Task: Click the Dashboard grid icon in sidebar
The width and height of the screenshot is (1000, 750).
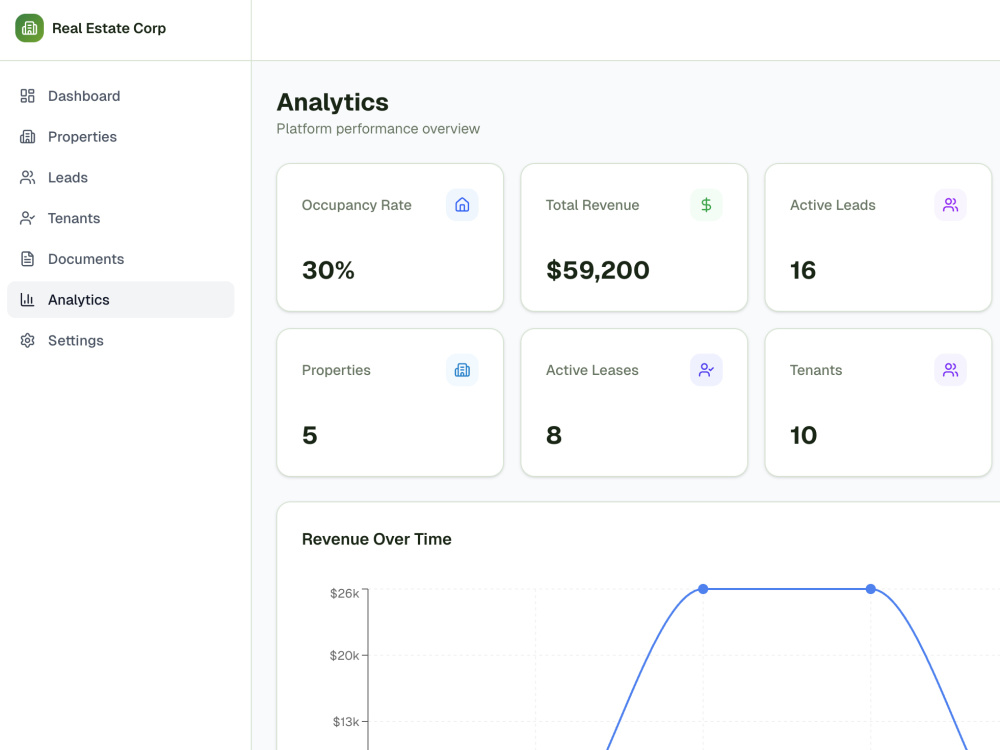Action: [27, 96]
